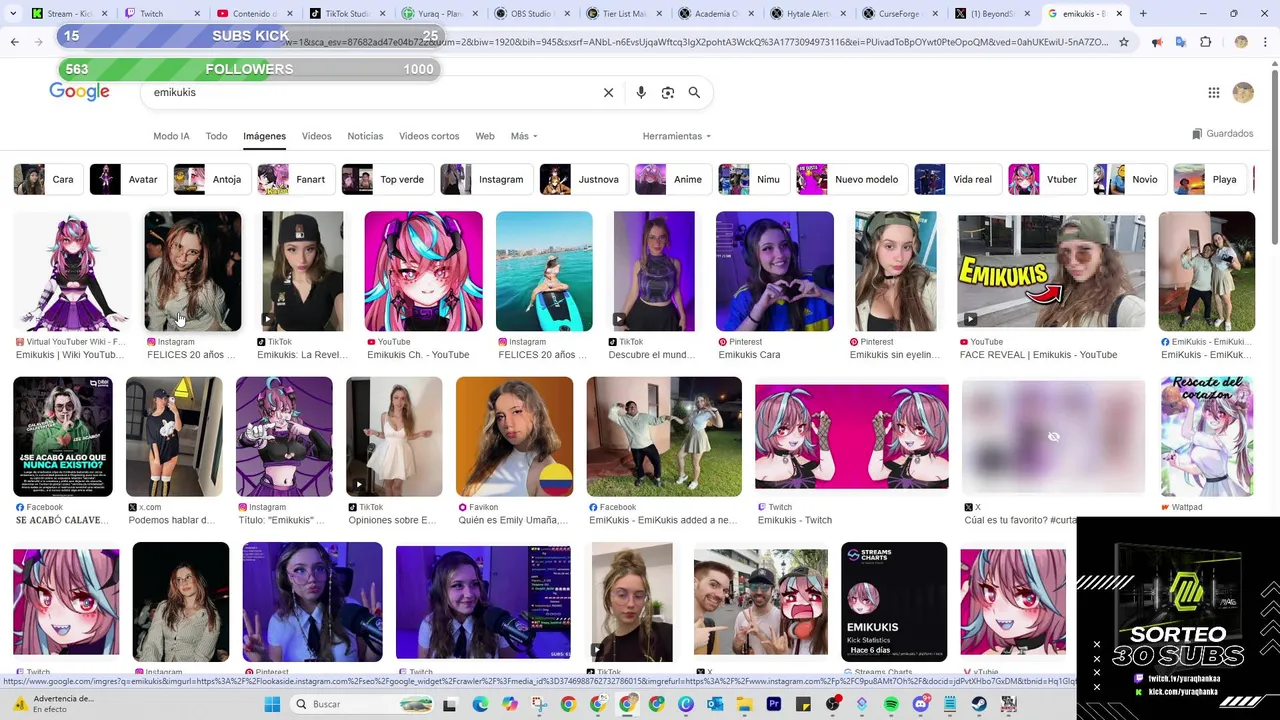1280x720 pixels.
Task: Switch to the Web results tab
Action: (485, 136)
